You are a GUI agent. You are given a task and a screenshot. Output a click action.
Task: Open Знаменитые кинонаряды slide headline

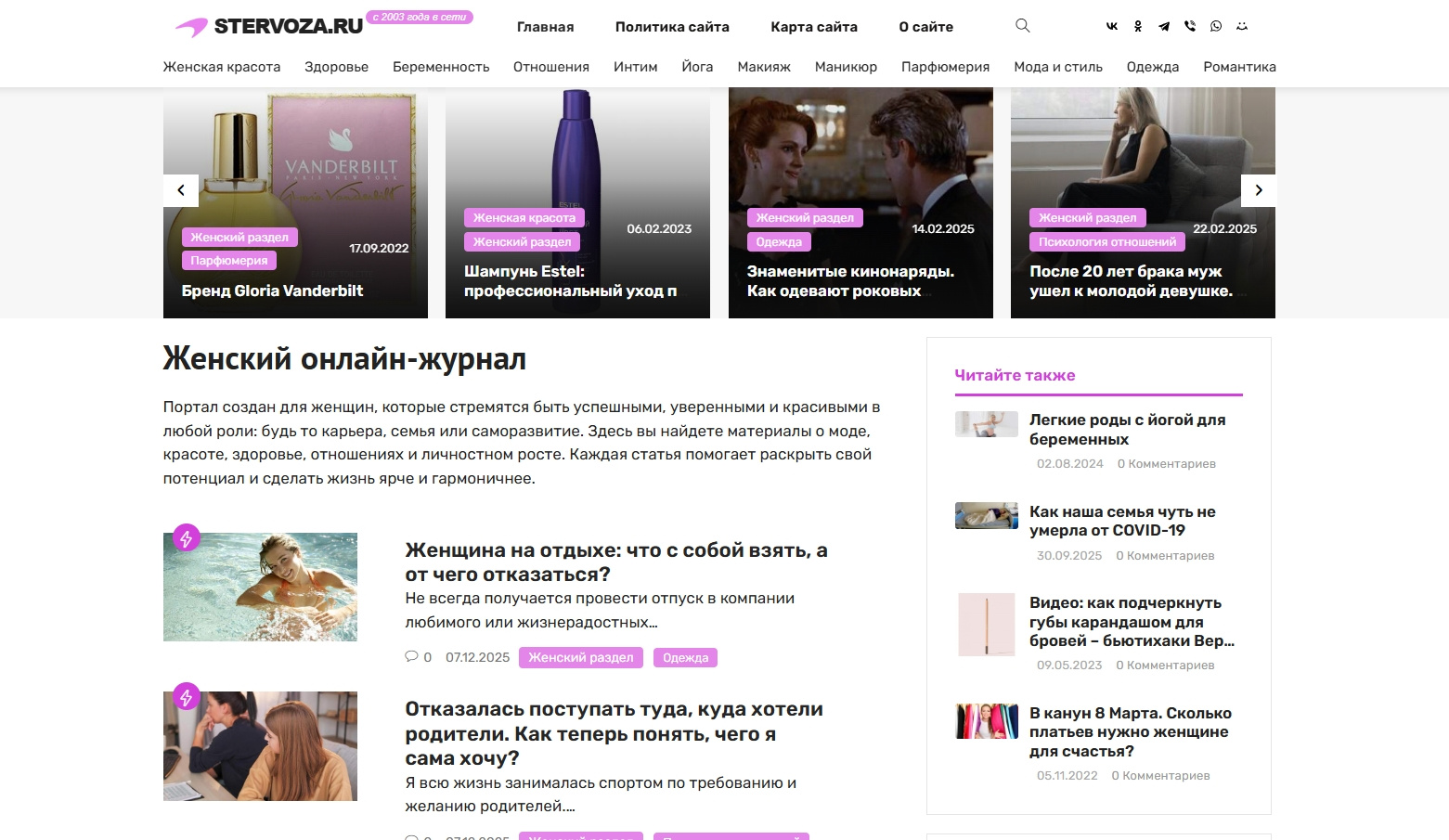(850, 281)
